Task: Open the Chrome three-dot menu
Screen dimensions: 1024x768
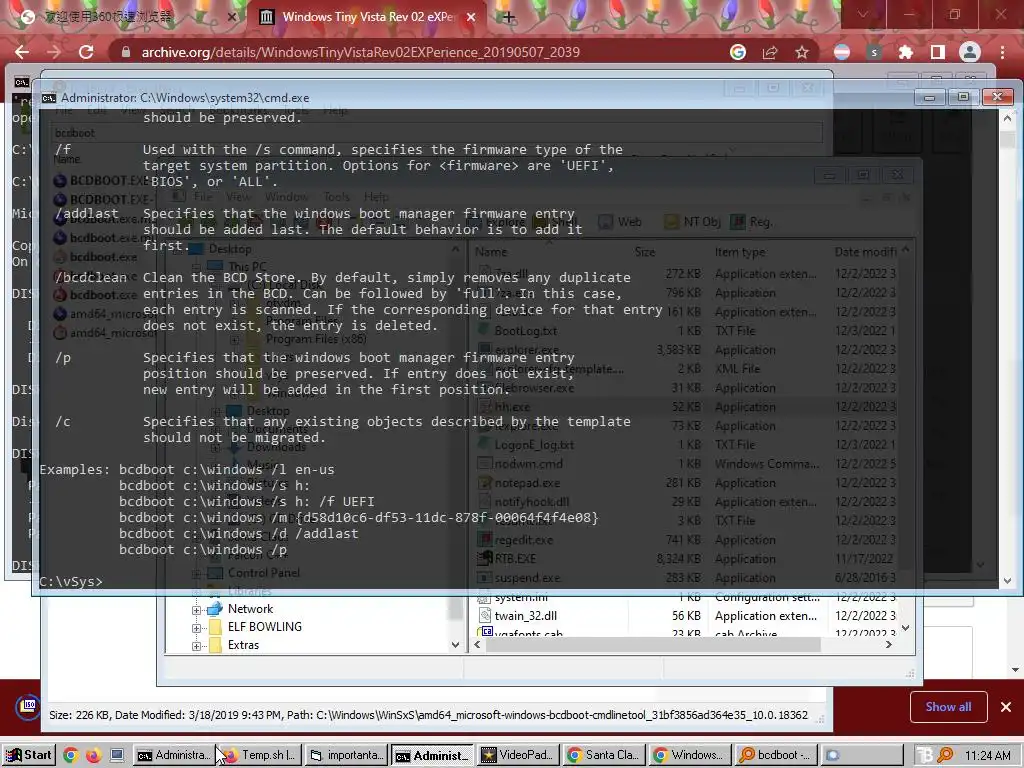Action: [1002, 52]
